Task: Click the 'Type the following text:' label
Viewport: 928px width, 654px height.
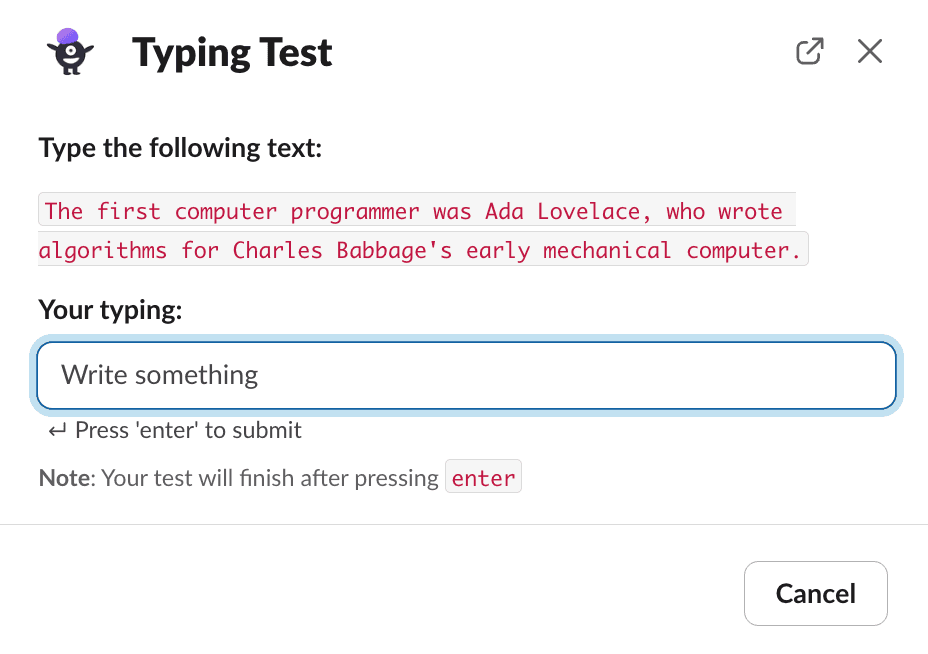Action: tap(180, 148)
